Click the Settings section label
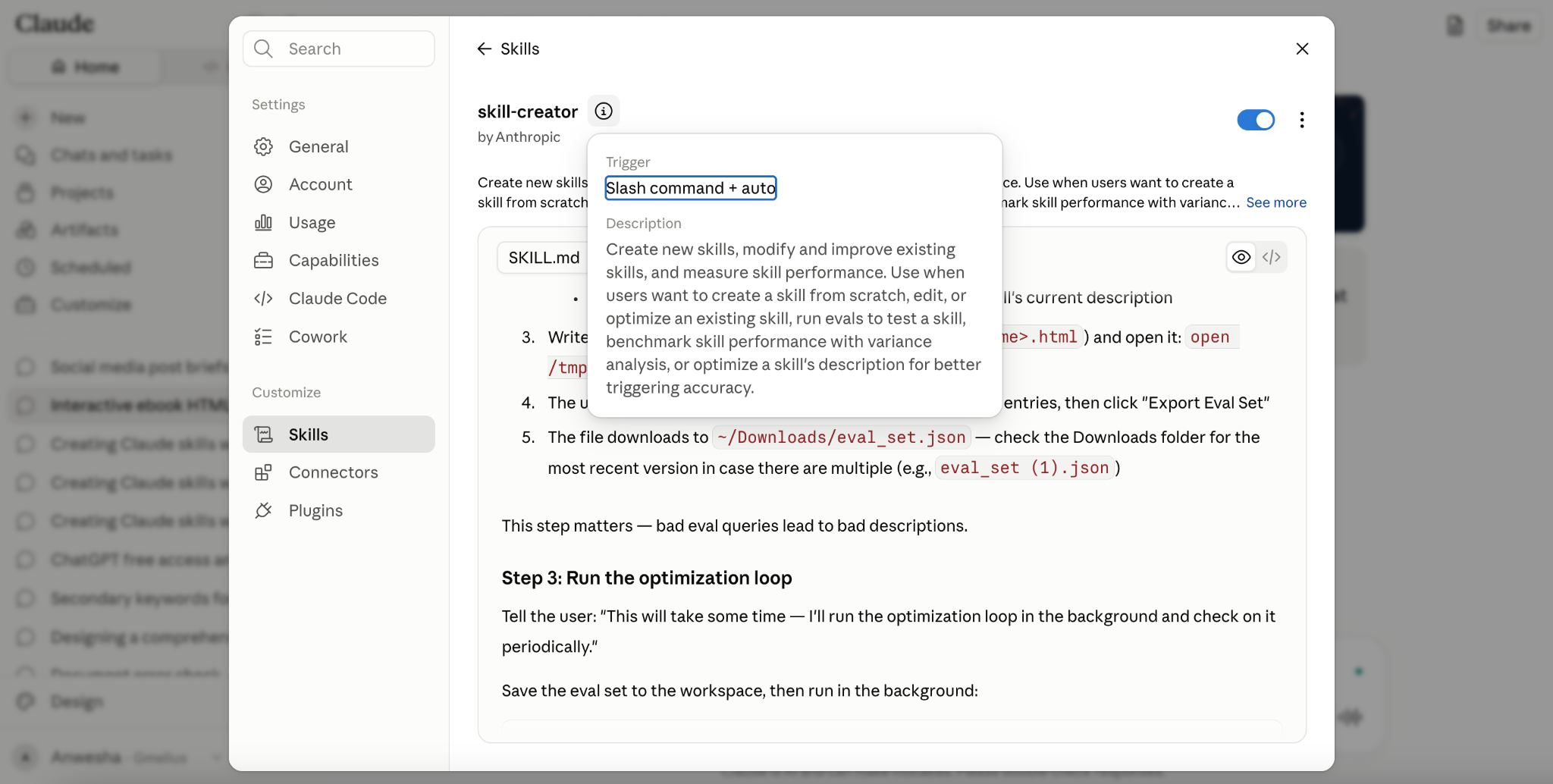Viewport: 1553px width, 784px height. point(278,105)
